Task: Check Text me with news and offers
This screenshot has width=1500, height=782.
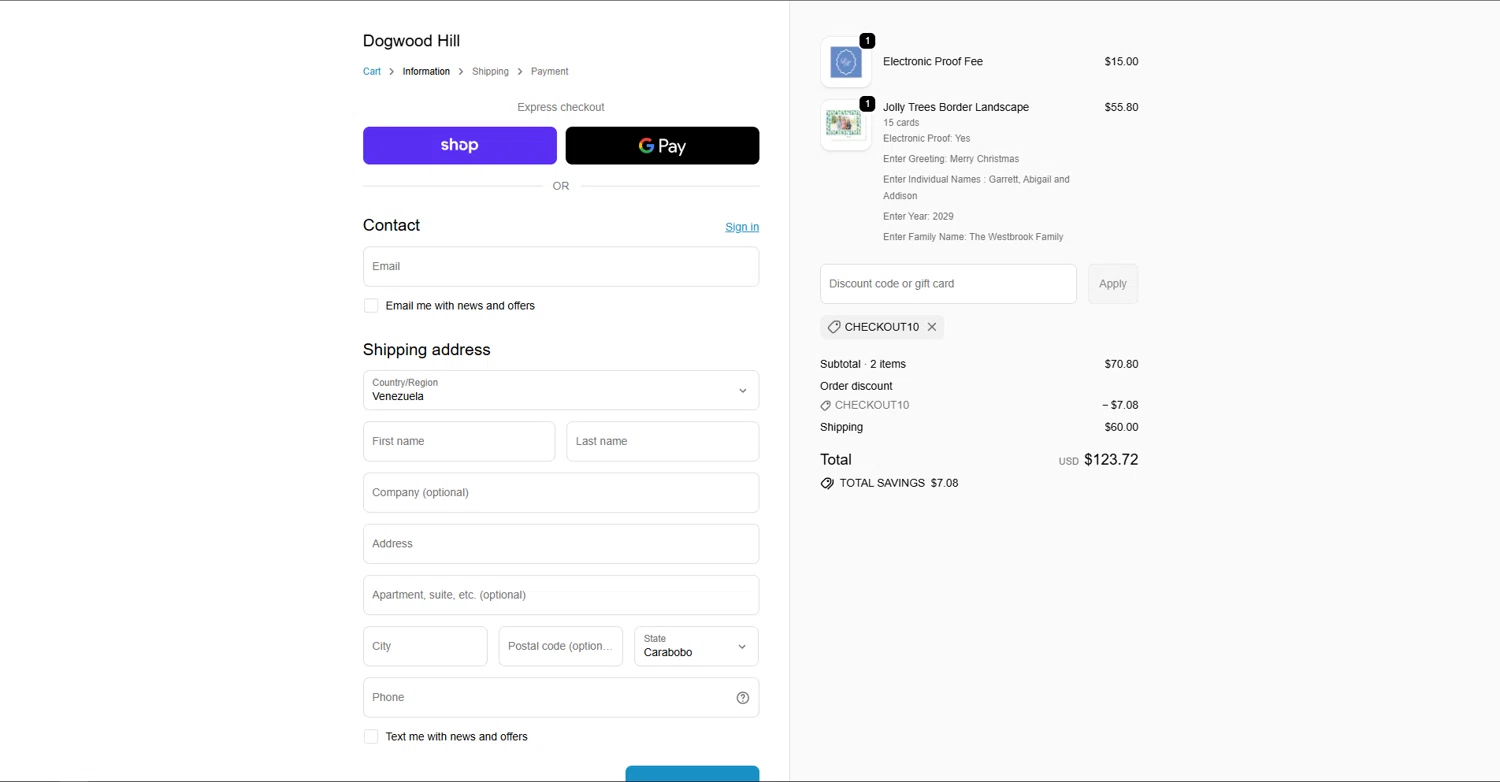Action: tap(371, 737)
